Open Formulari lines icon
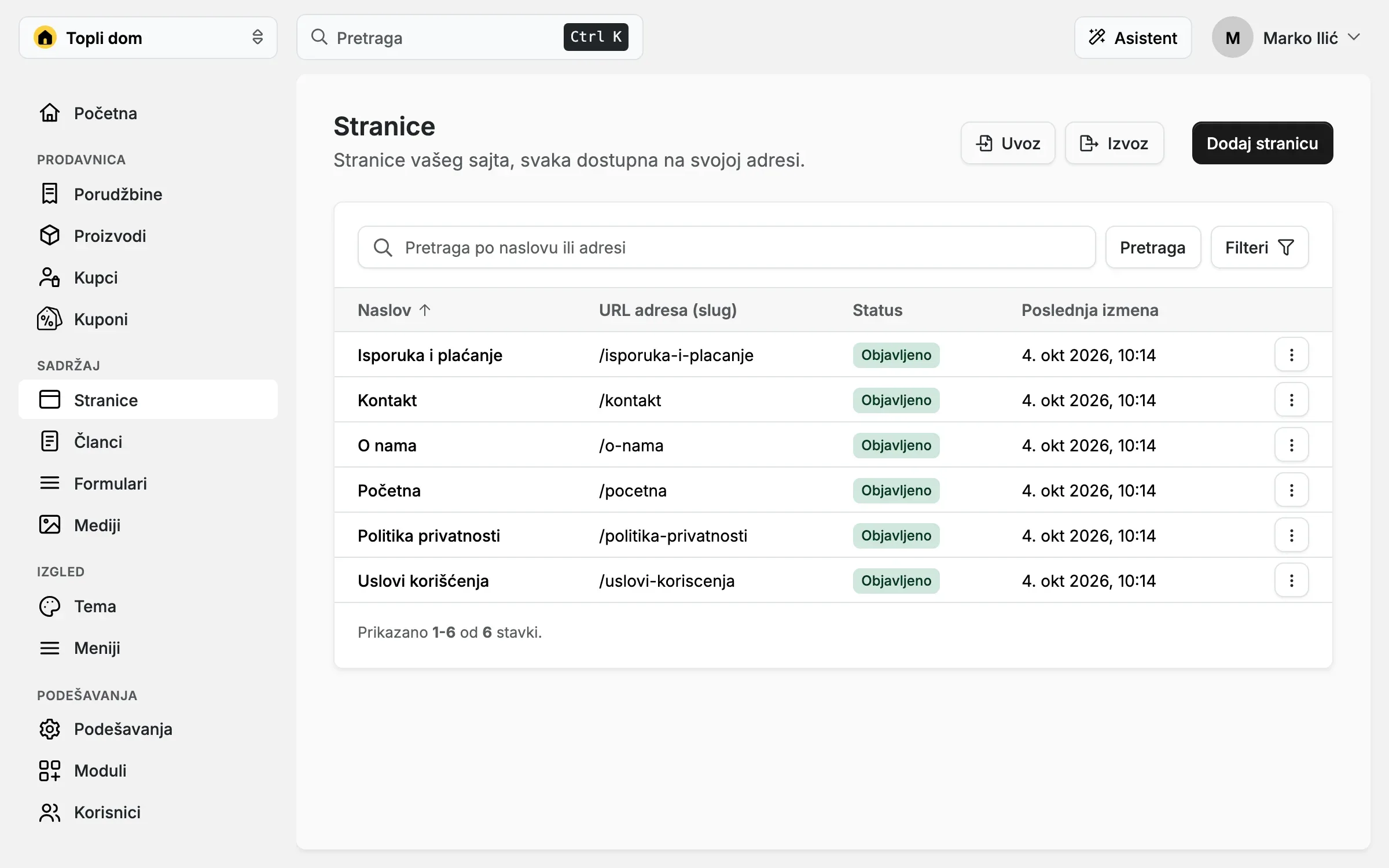 50,483
